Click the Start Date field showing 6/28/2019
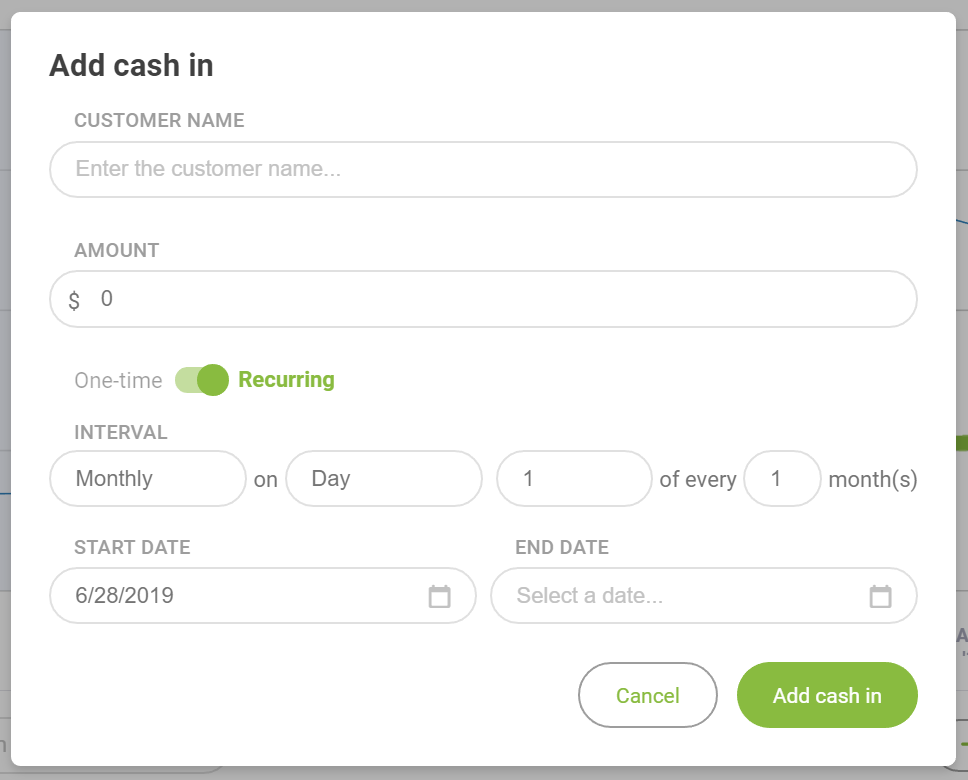 pos(263,596)
